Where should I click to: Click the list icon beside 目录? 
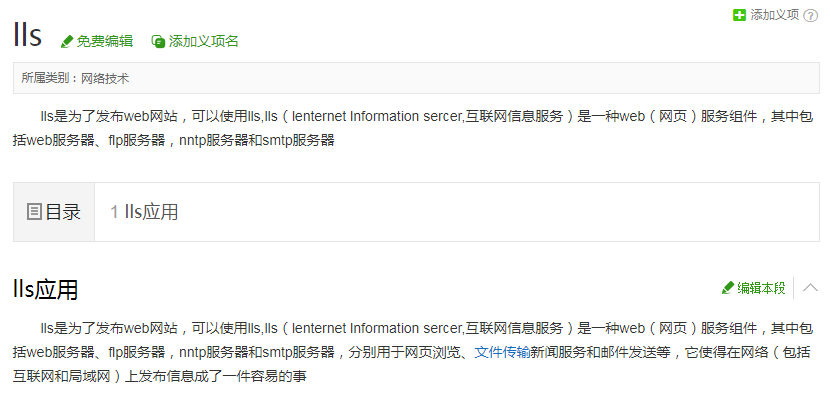point(34,212)
